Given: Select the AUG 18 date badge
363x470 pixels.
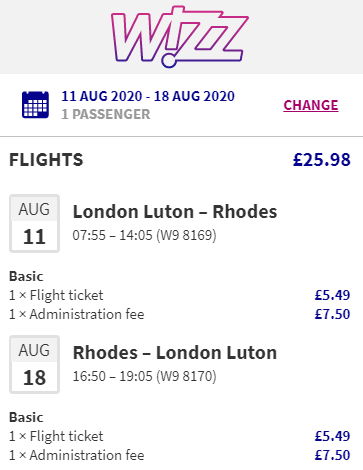Looking at the screenshot, I should pyautogui.click(x=34, y=364).
